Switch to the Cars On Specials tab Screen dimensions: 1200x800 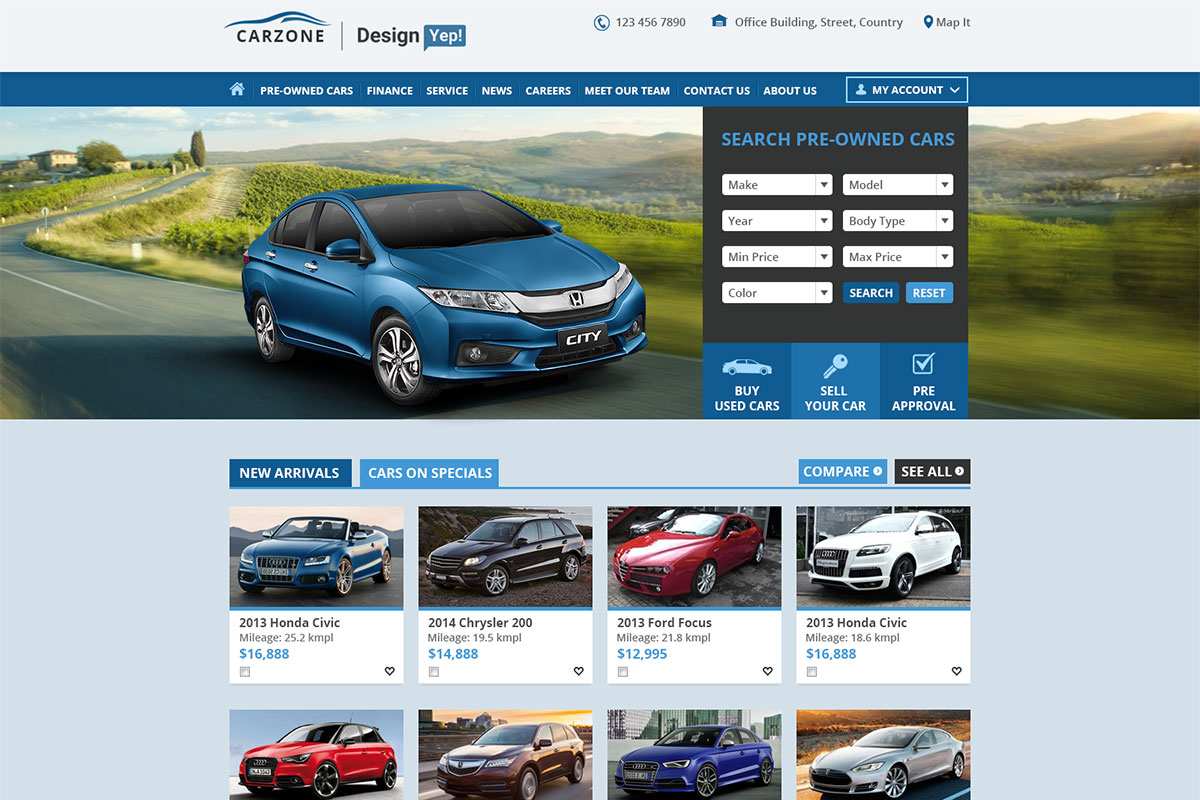tap(429, 473)
